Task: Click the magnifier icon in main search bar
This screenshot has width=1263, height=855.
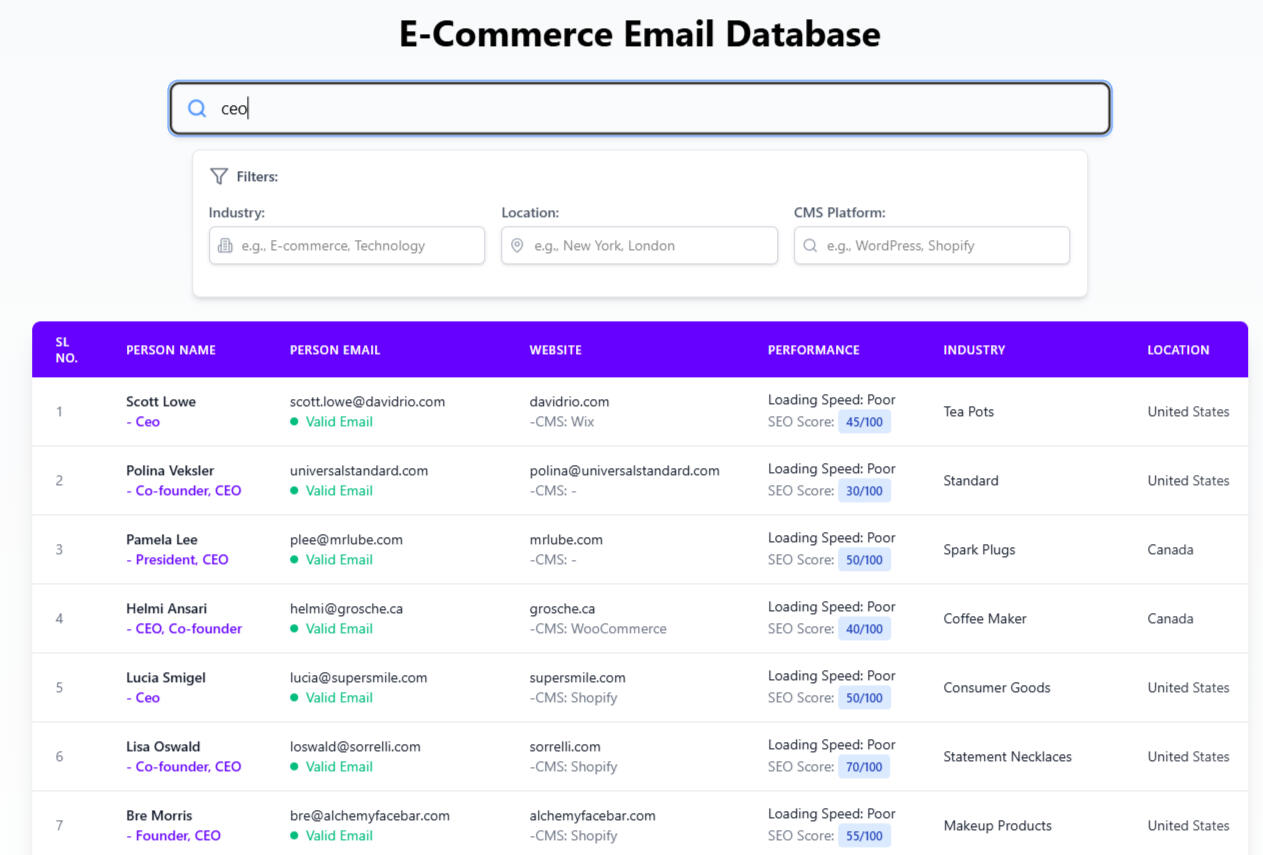Action: tap(197, 109)
